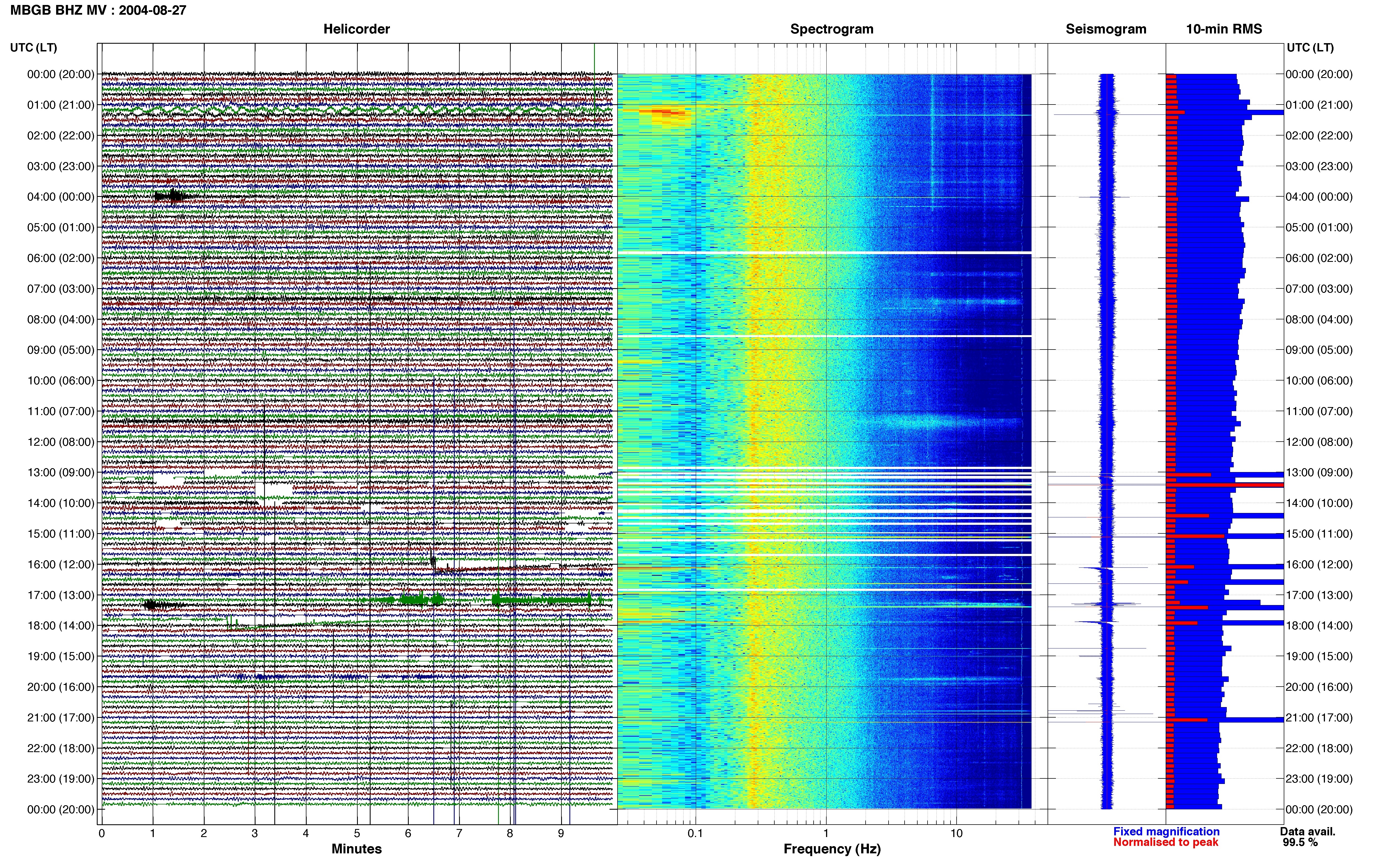The height and width of the screenshot is (868, 1388).
Task: Click the left 'UTC (LT)' axis label
Action: [x=33, y=47]
